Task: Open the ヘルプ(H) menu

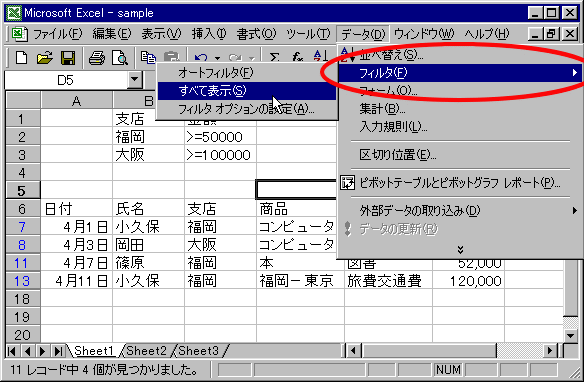Action: 486,34
